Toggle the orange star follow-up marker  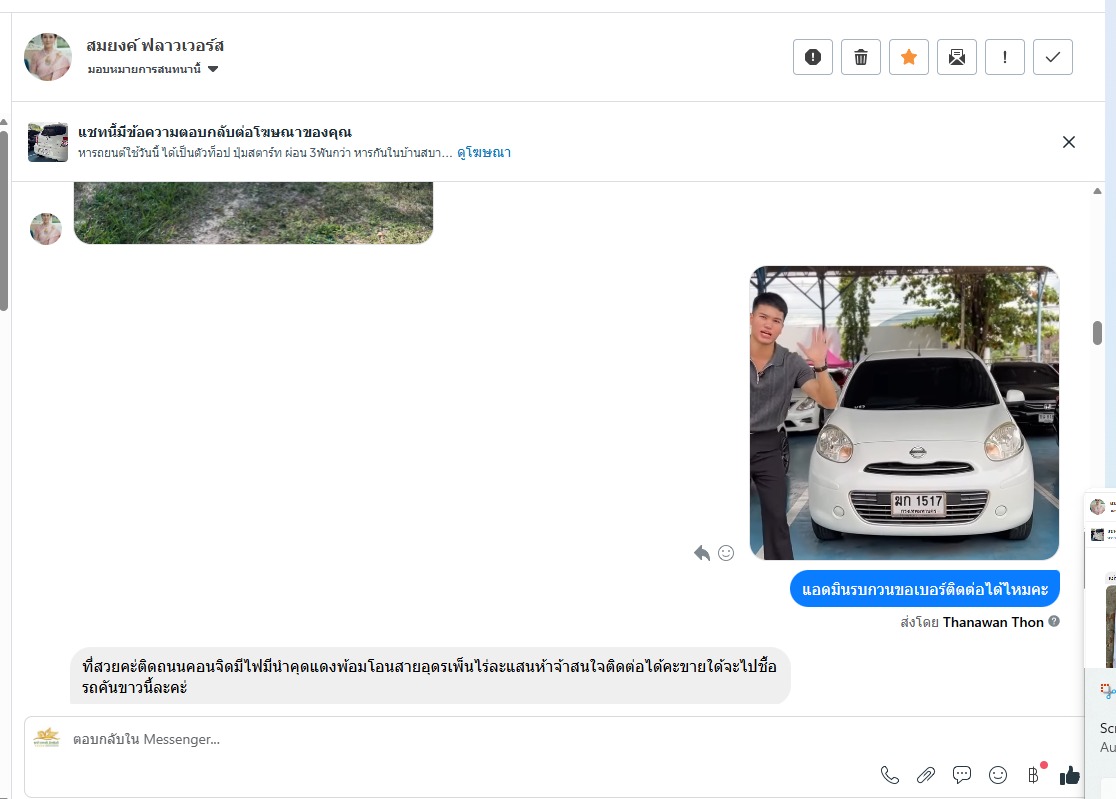coord(909,57)
